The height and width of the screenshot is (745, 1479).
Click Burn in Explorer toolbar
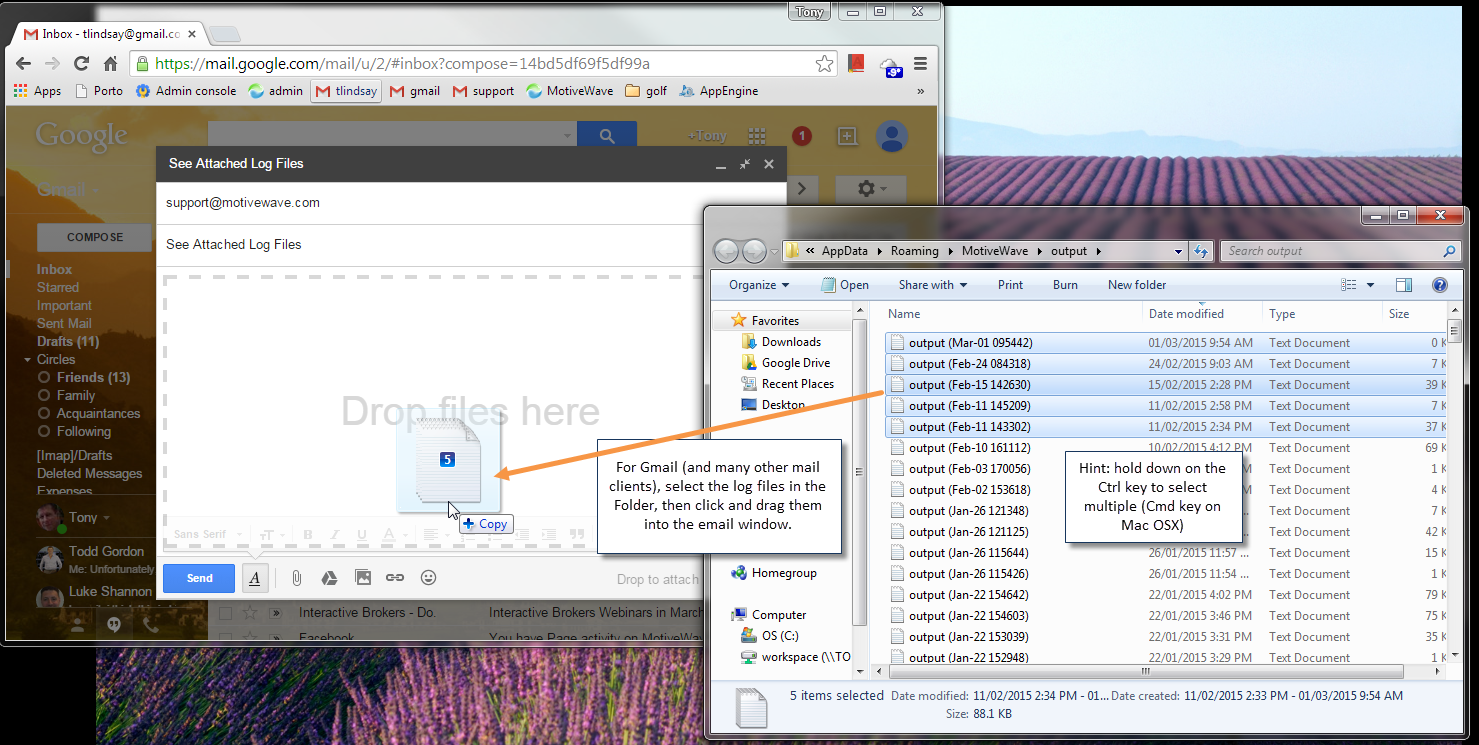[1065, 285]
